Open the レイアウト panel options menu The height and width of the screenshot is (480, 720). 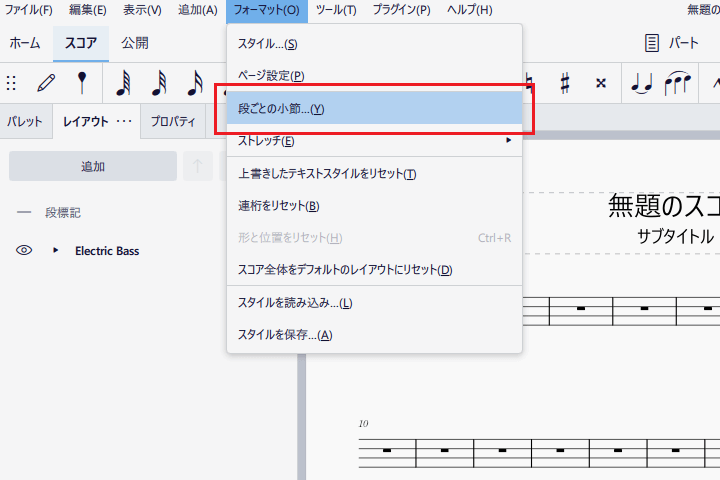[x=125, y=121]
